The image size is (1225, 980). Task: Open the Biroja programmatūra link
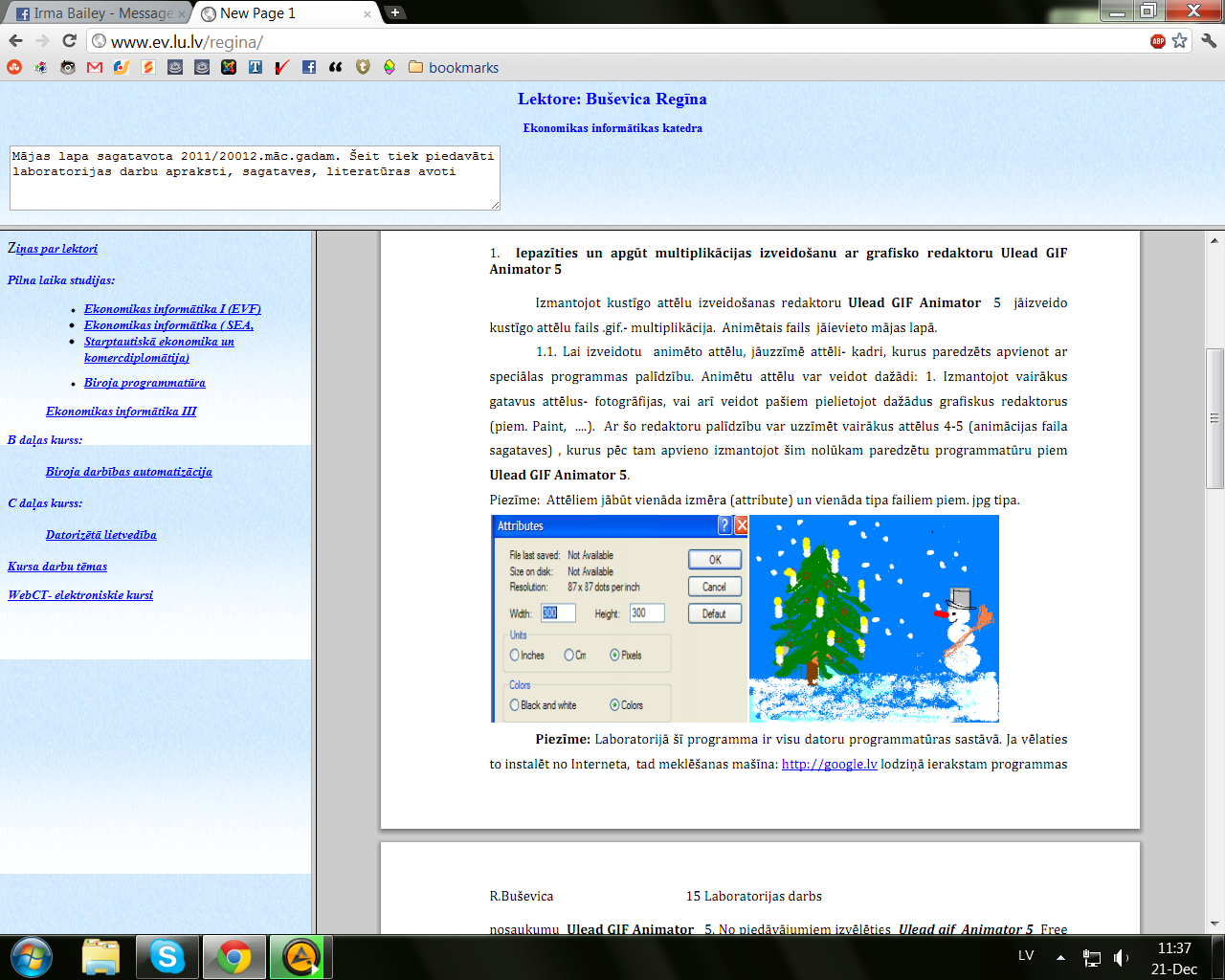click(145, 383)
